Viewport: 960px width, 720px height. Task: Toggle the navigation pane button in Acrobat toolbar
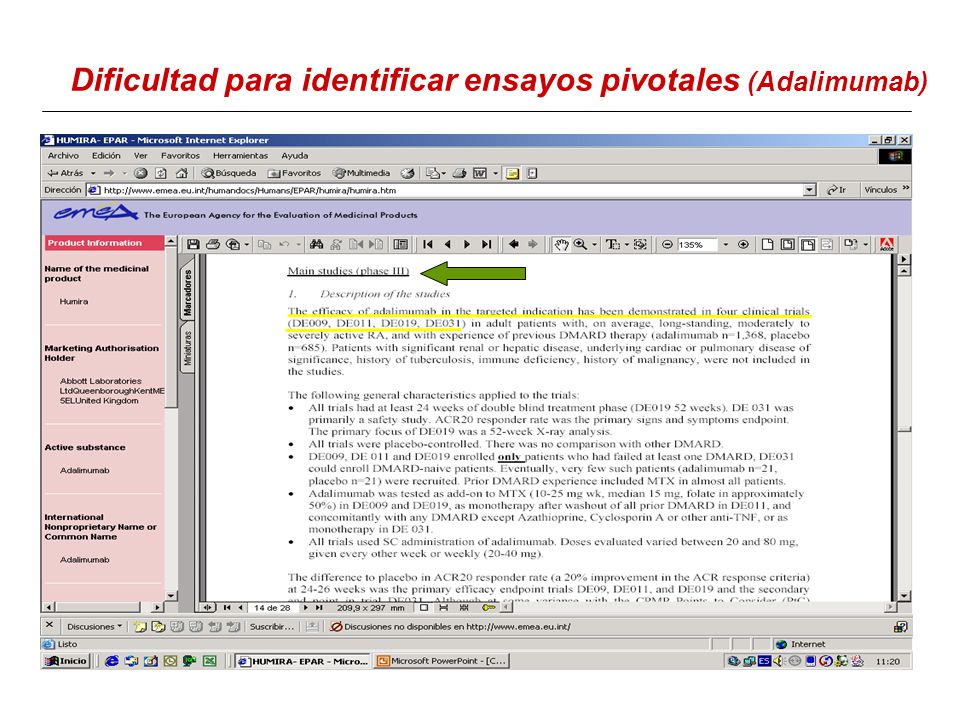[400, 244]
